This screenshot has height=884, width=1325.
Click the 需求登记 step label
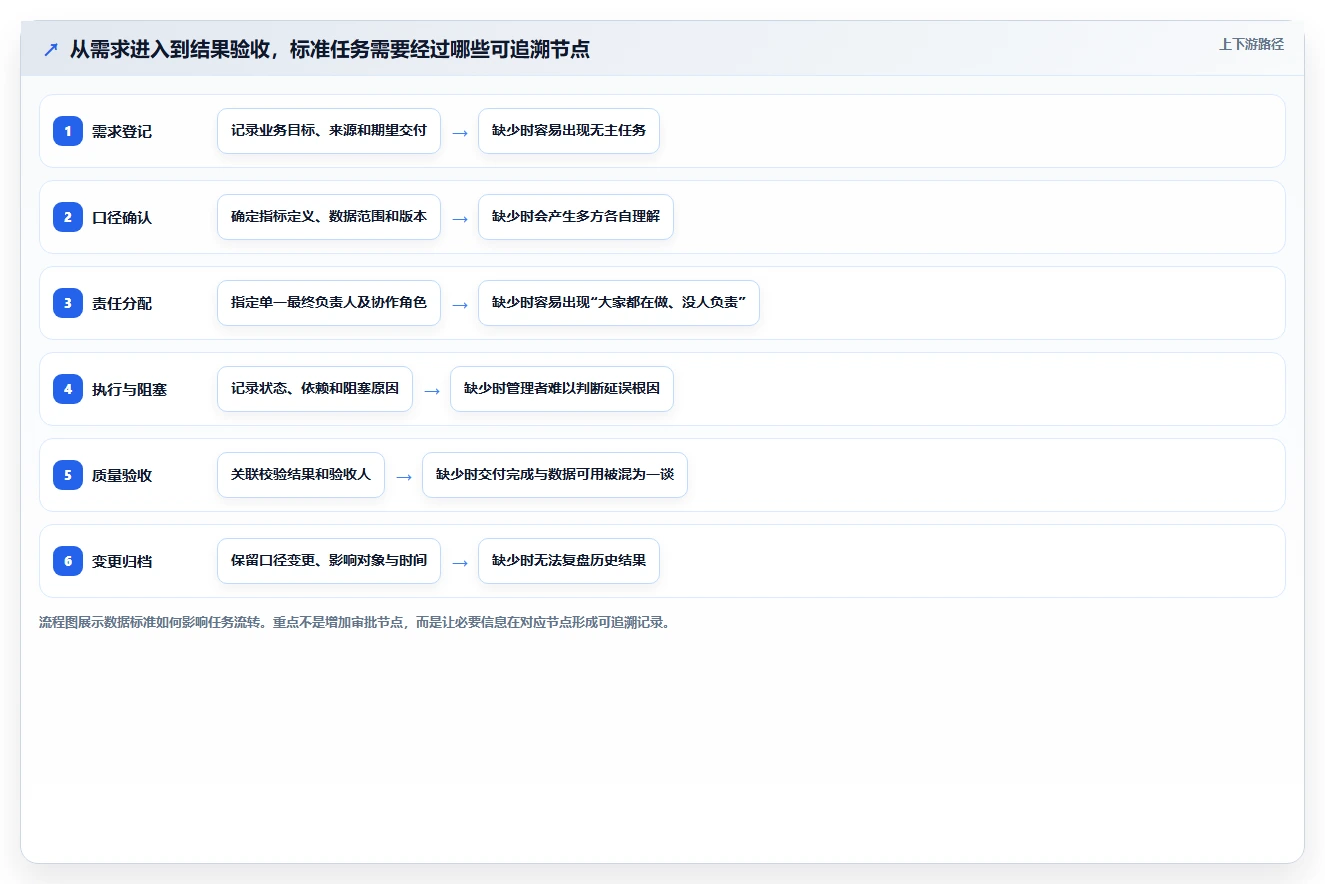[122, 132]
